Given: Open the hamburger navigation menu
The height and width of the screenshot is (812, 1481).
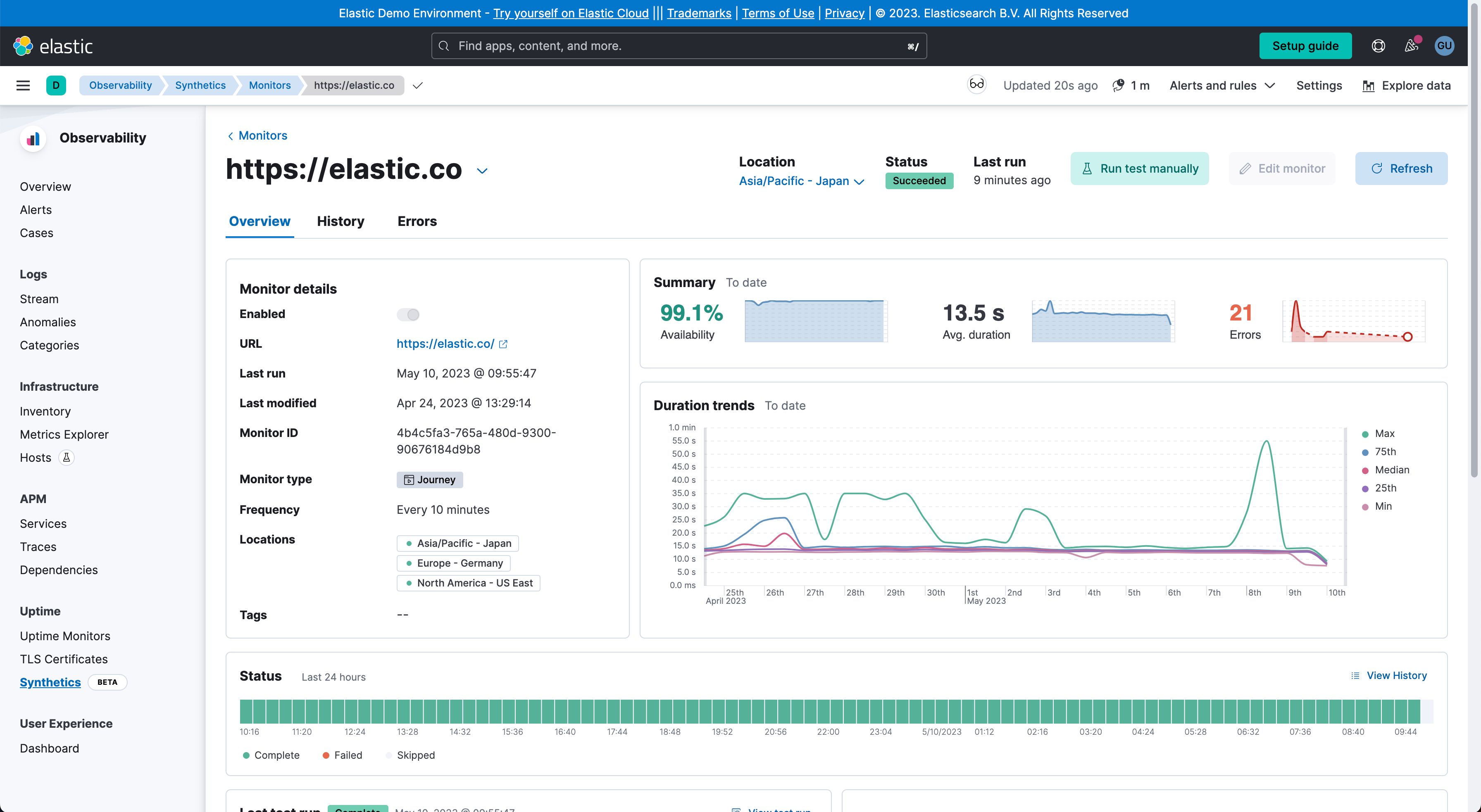Looking at the screenshot, I should (23, 85).
